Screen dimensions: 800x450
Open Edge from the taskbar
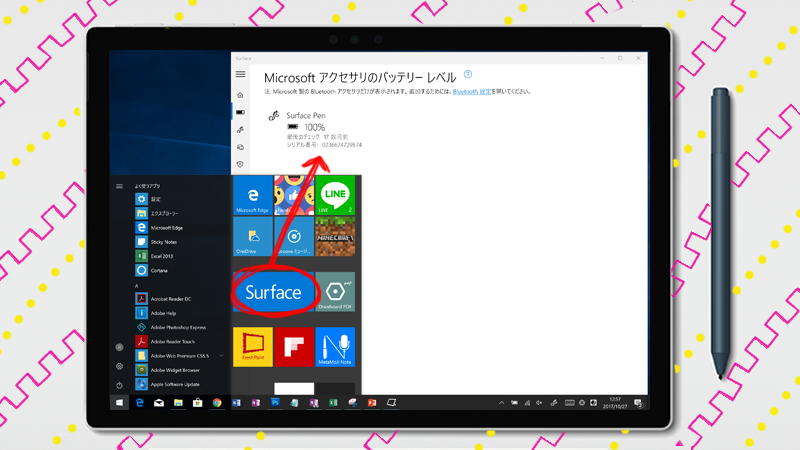coord(139,403)
